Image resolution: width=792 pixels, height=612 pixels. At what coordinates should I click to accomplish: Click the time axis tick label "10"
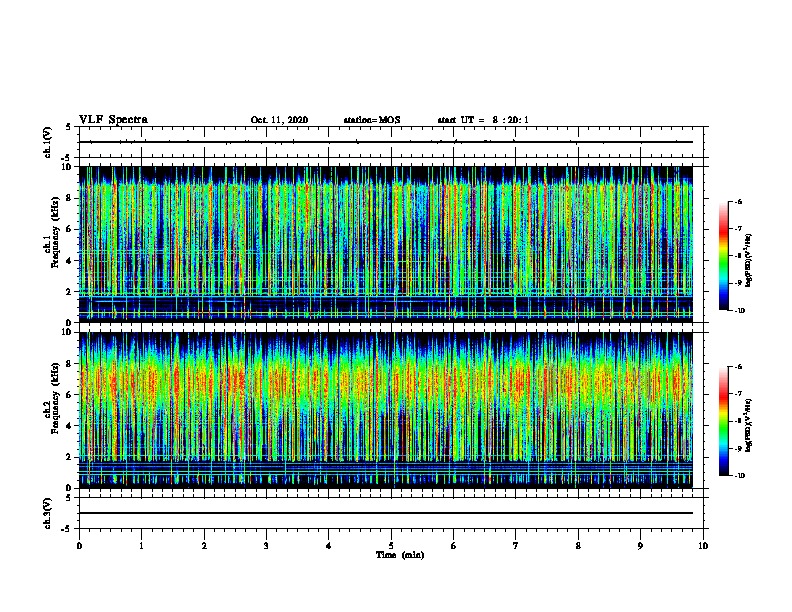pyautogui.click(x=703, y=546)
